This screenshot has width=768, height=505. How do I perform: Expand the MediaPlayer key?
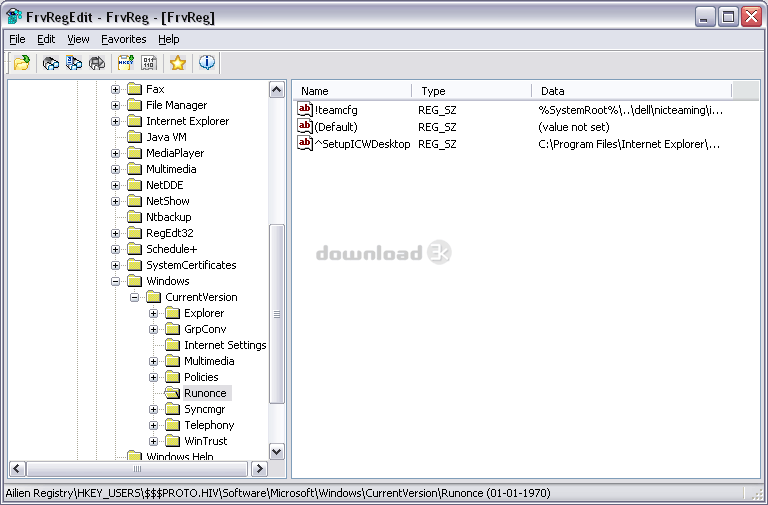click(x=115, y=153)
